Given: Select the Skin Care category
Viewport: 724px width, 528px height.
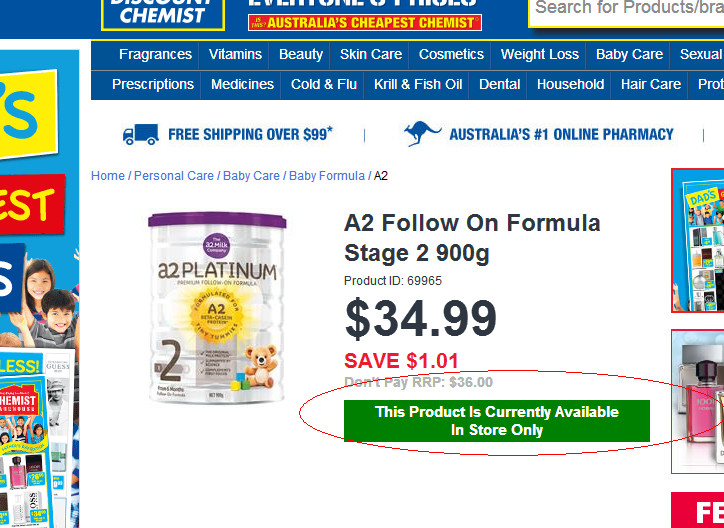Looking at the screenshot, I should tap(371, 54).
